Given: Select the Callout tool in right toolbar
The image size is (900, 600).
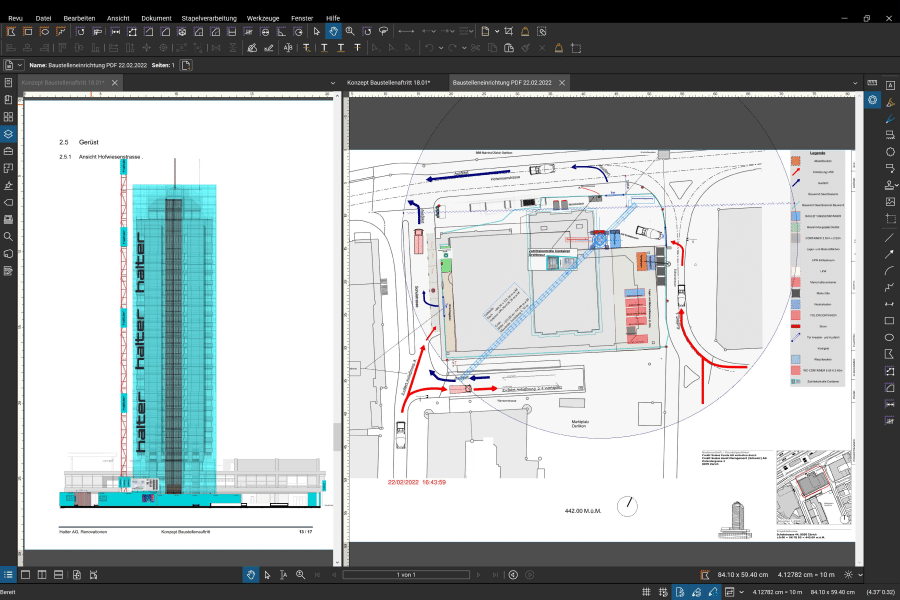Looking at the screenshot, I should [890, 168].
